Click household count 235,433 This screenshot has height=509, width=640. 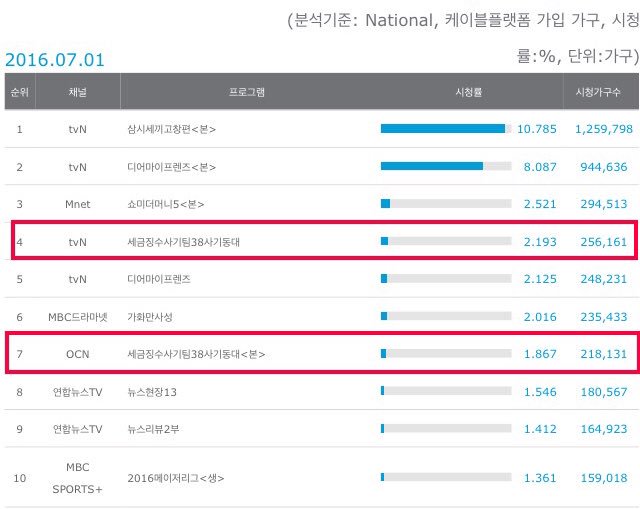coord(604,317)
